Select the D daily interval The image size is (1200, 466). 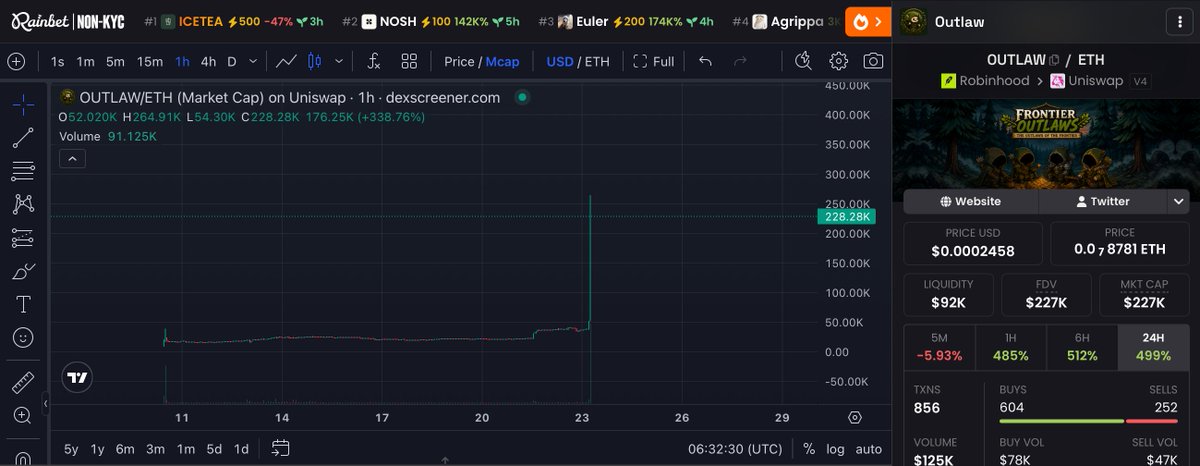click(232, 61)
